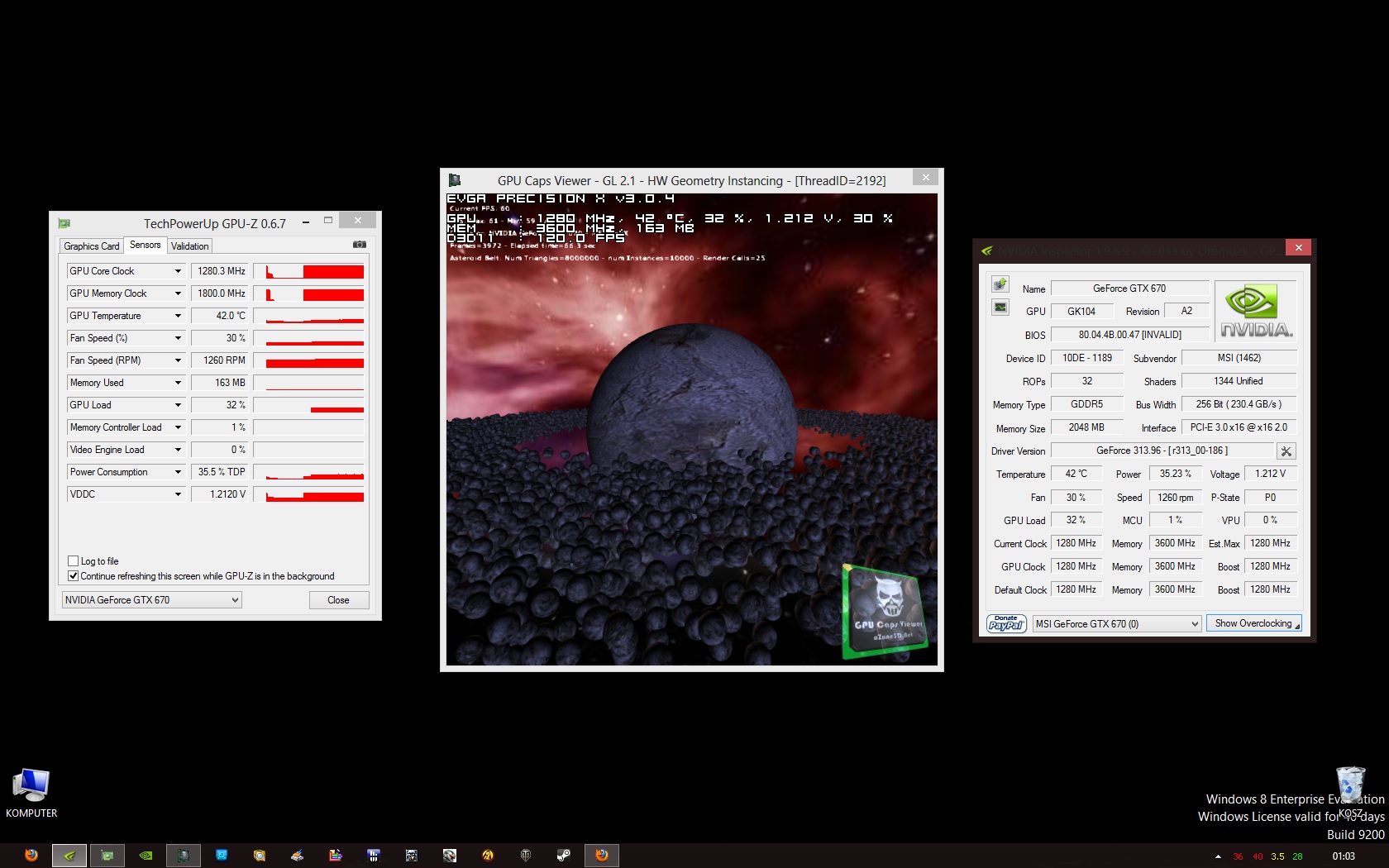This screenshot has height=868, width=1389.
Task: Switch to the Graphics Card tab
Action: pyautogui.click(x=92, y=246)
